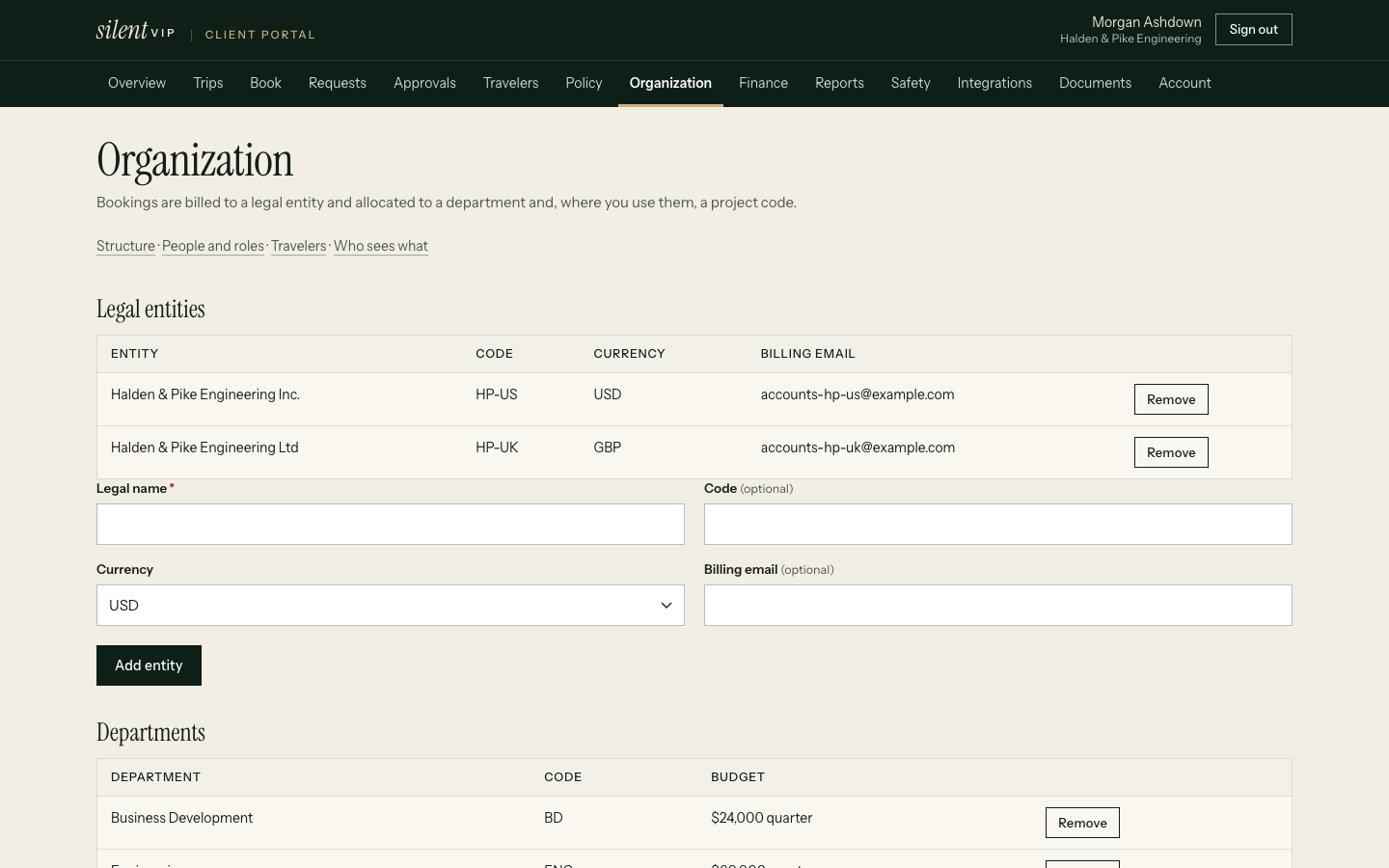
Task: Remove the Business Development department
Action: click(x=1082, y=823)
